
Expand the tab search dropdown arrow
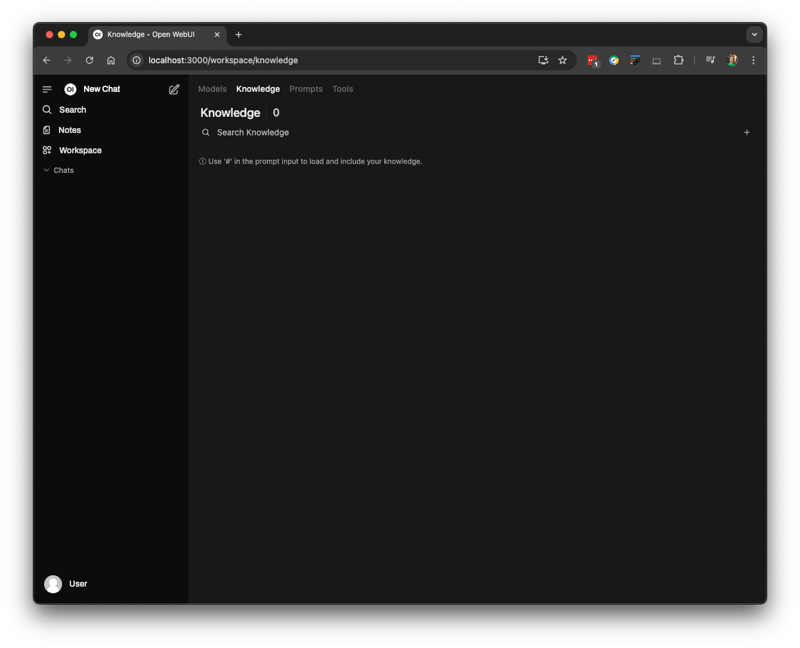click(x=754, y=34)
